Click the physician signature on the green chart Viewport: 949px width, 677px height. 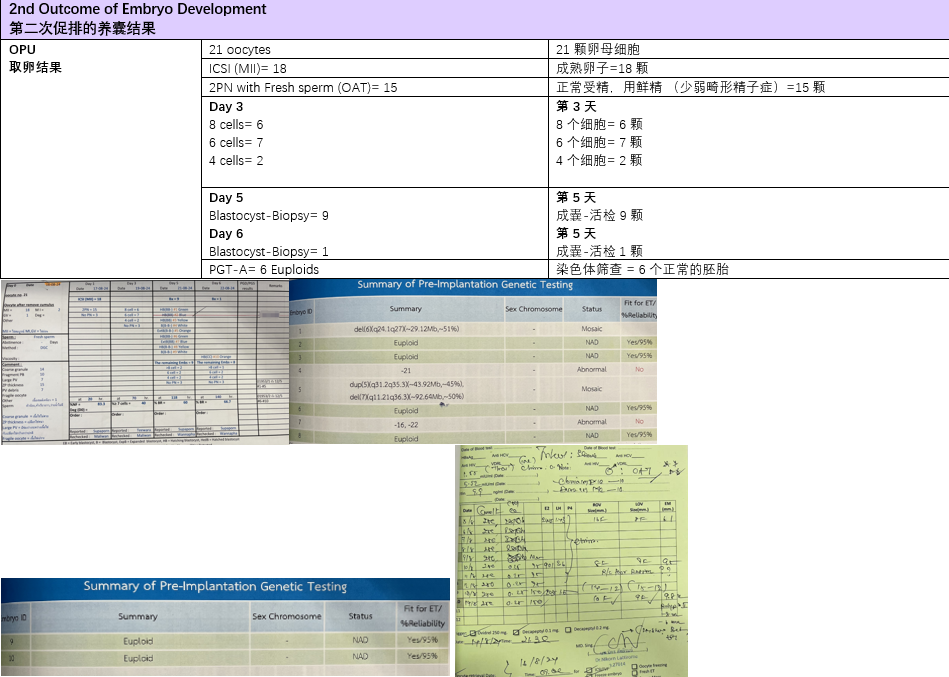point(616,639)
